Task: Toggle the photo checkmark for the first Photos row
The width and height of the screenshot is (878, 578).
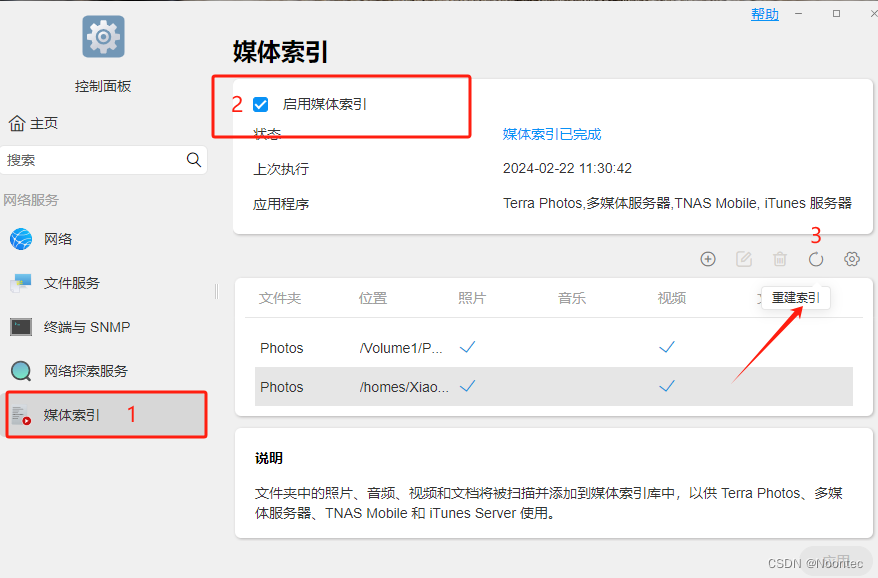Action: [x=467, y=347]
